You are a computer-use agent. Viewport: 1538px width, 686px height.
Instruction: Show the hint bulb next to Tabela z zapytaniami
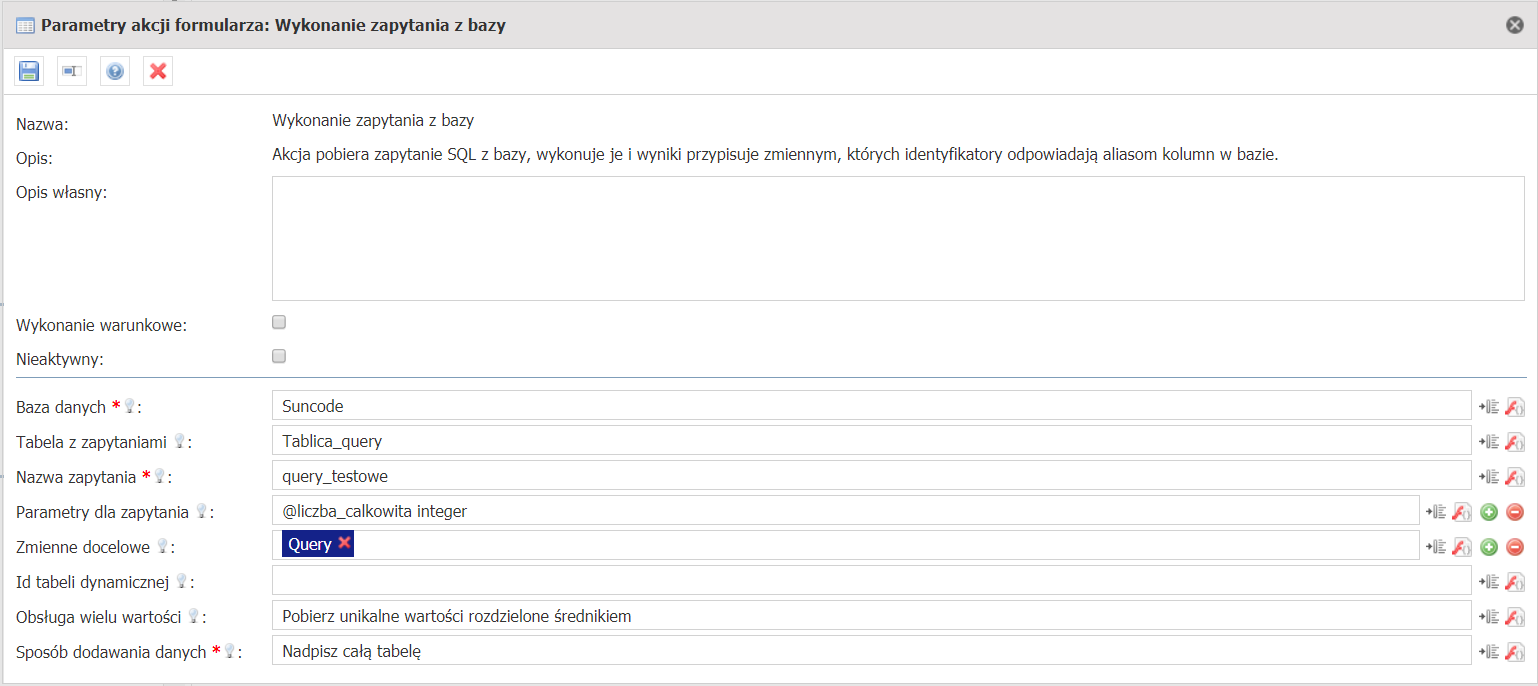pyautogui.click(x=180, y=441)
